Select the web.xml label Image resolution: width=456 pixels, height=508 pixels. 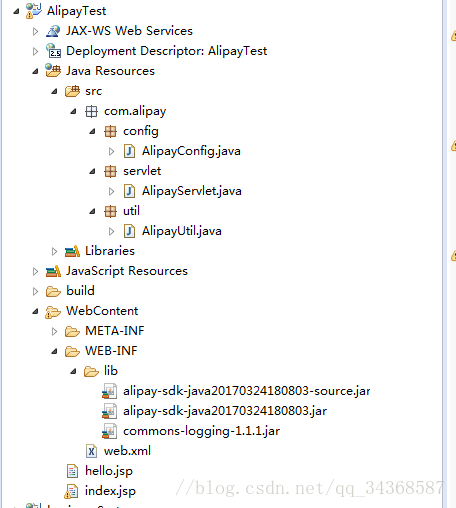(x=127, y=451)
